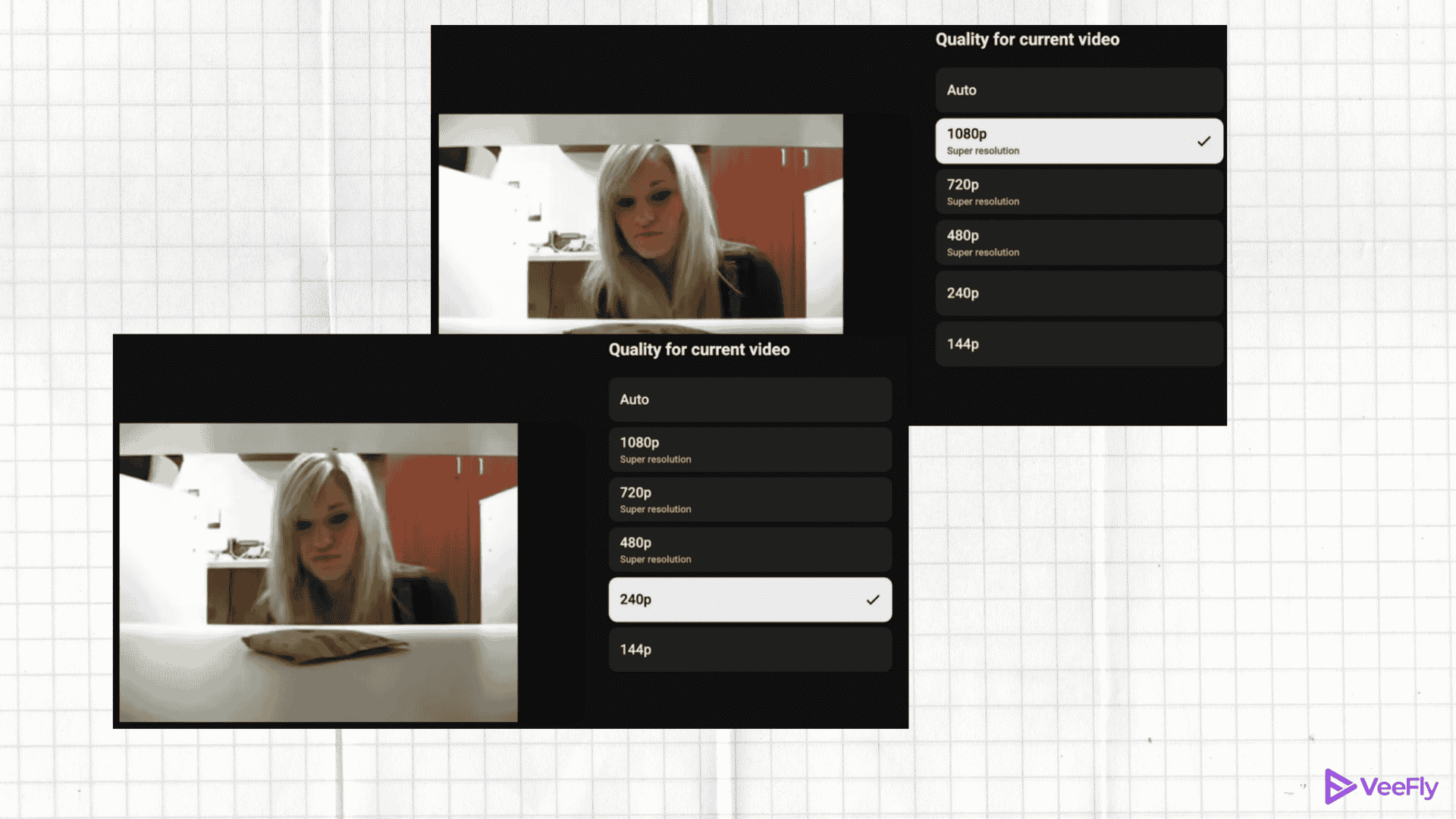Image resolution: width=1456 pixels, height=819 pixels.
Task: Select Auto quality in the top menu
Action: click(x=1078, y=89)
